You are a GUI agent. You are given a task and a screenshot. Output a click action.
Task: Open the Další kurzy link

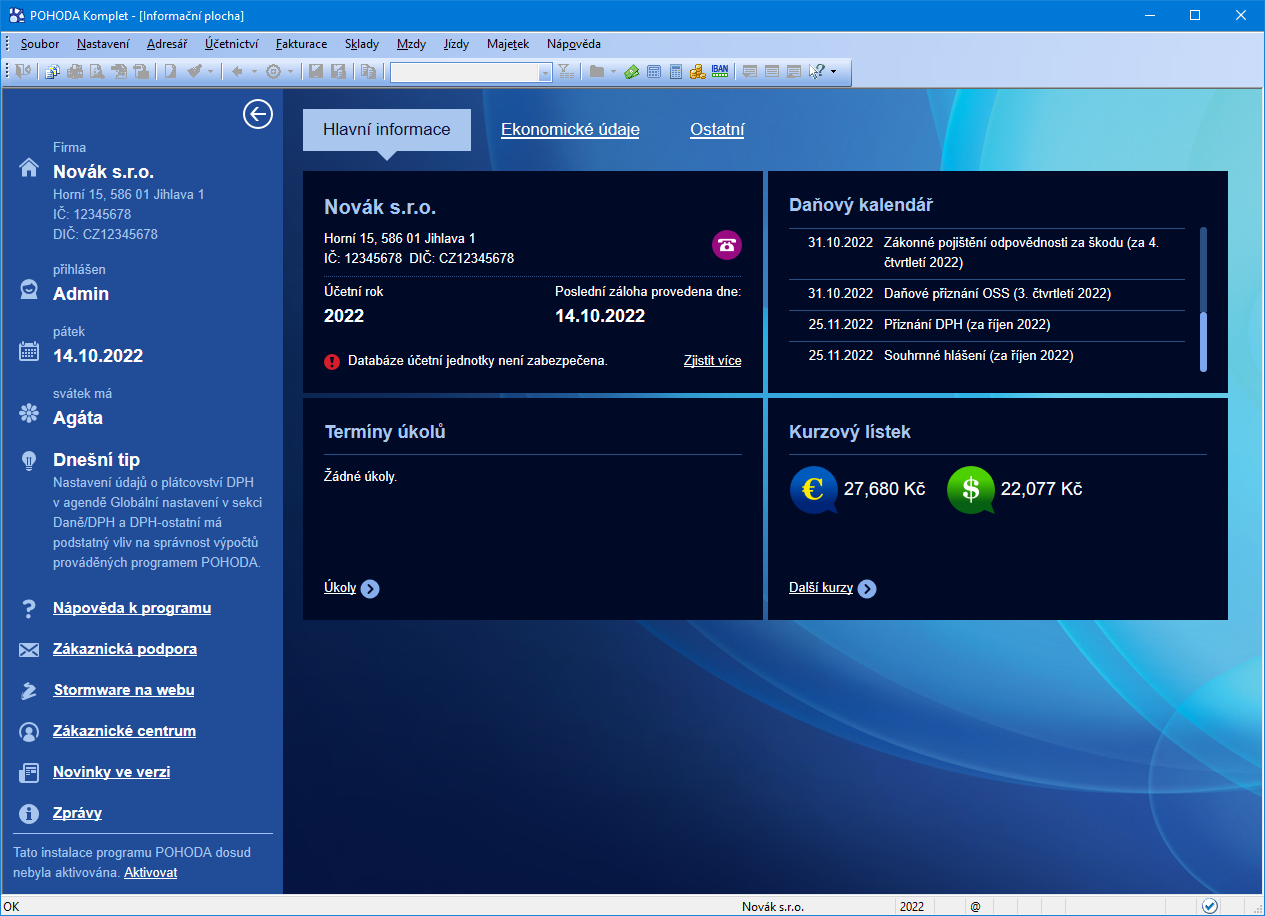[x=821, y=588]
